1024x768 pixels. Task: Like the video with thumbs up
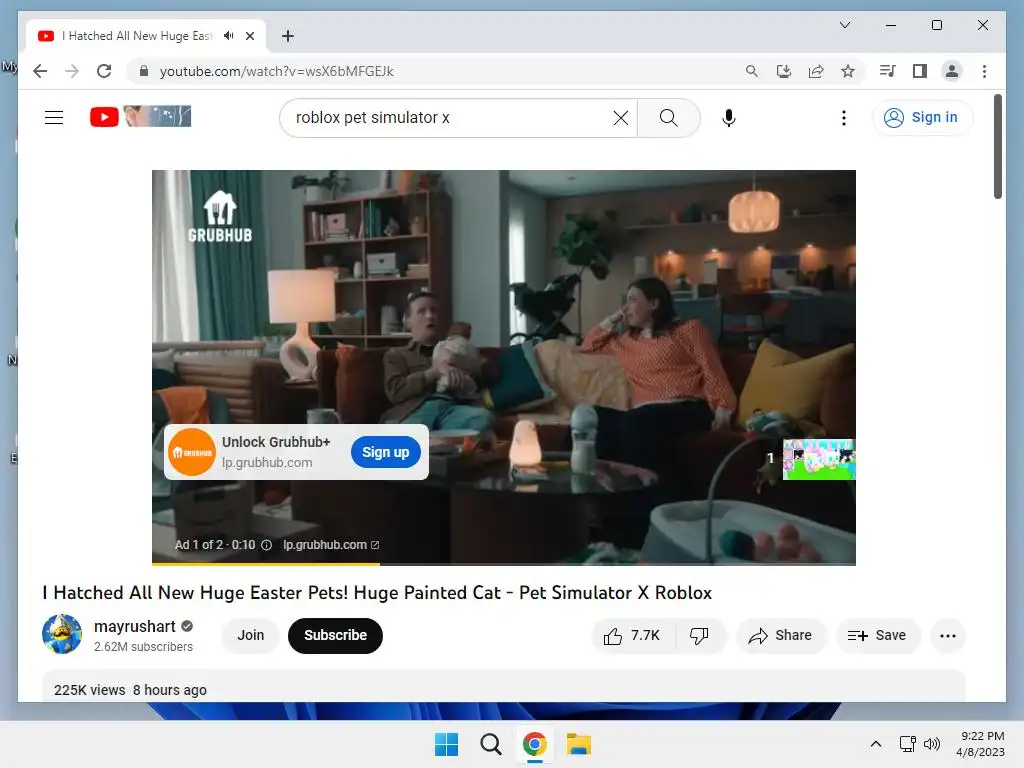pyautogui.click(x=631, y=635)
